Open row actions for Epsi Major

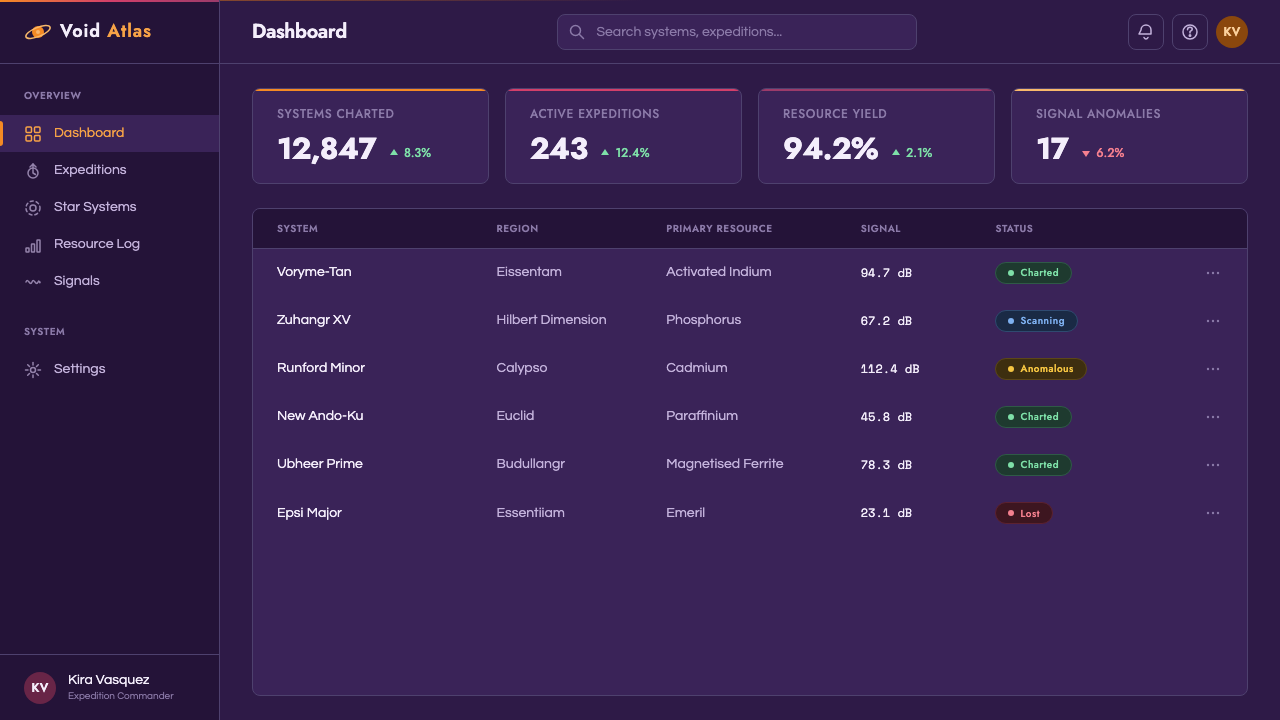1213,513
